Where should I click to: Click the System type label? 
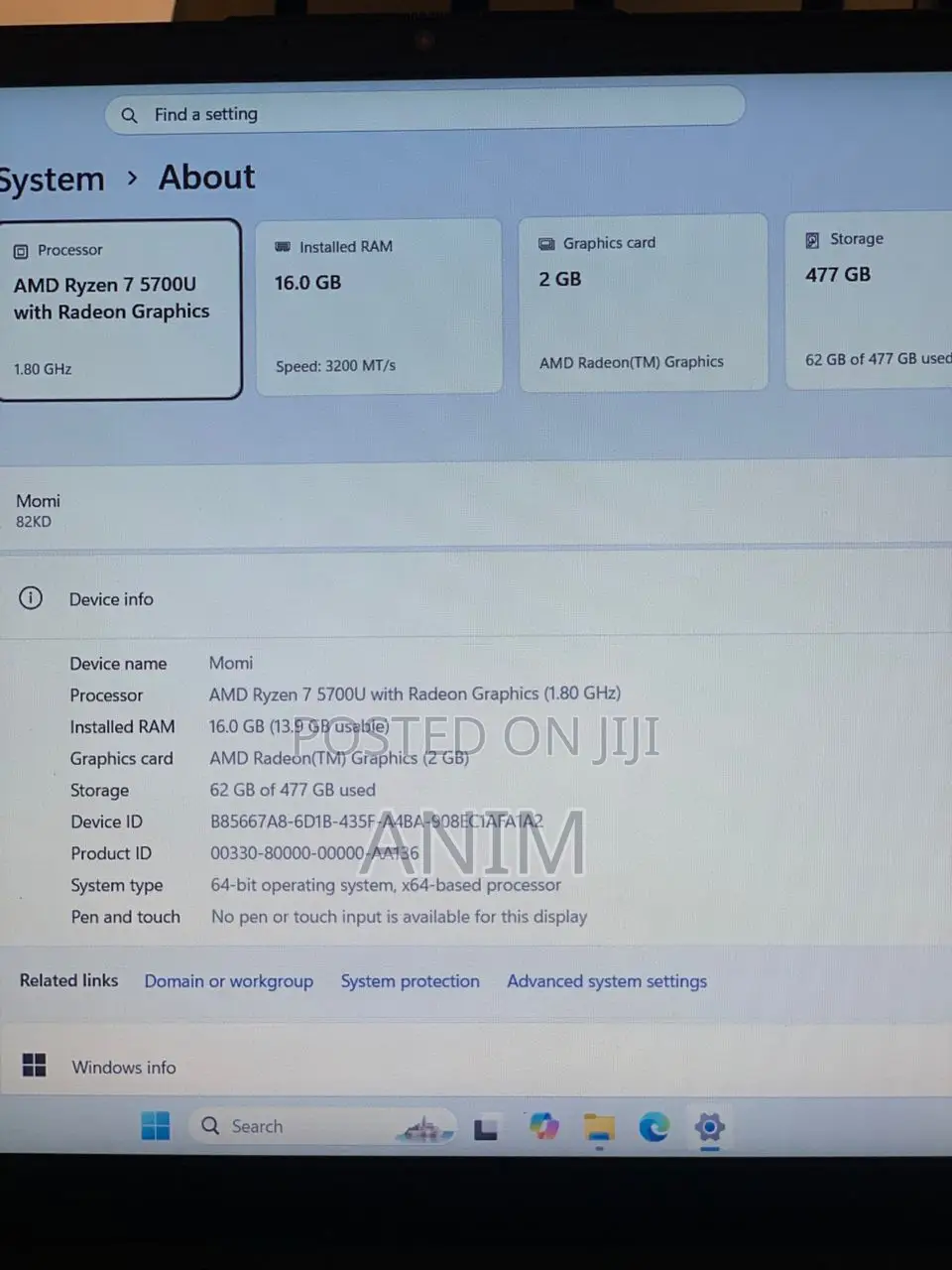pos(117,885)
